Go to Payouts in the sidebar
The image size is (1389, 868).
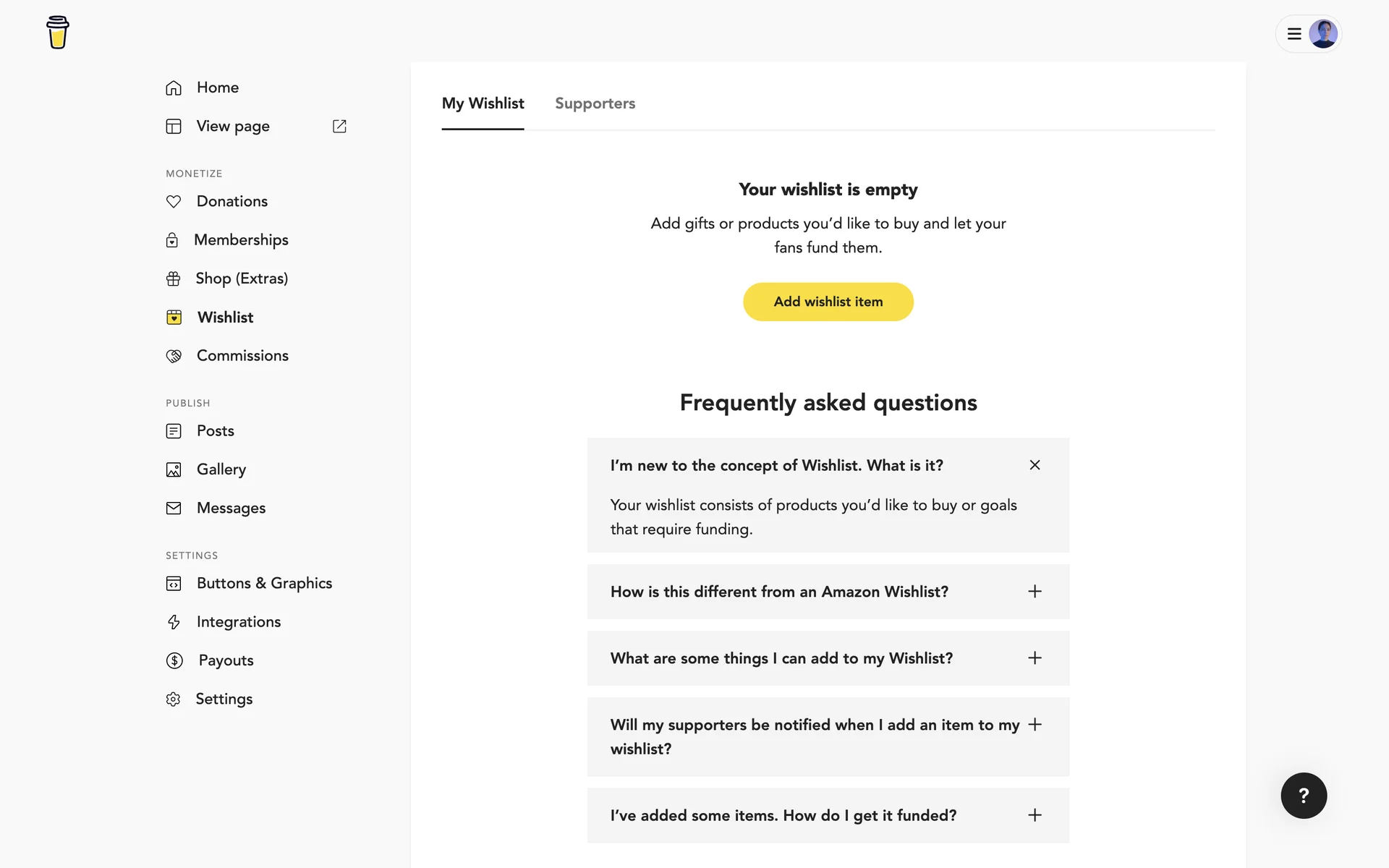226,660
